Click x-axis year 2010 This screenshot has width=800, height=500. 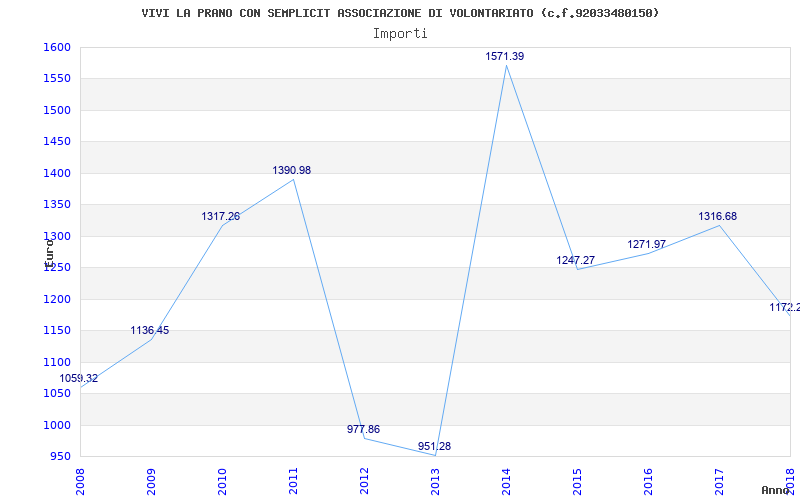pyautogui.click(x=222, y=482)
